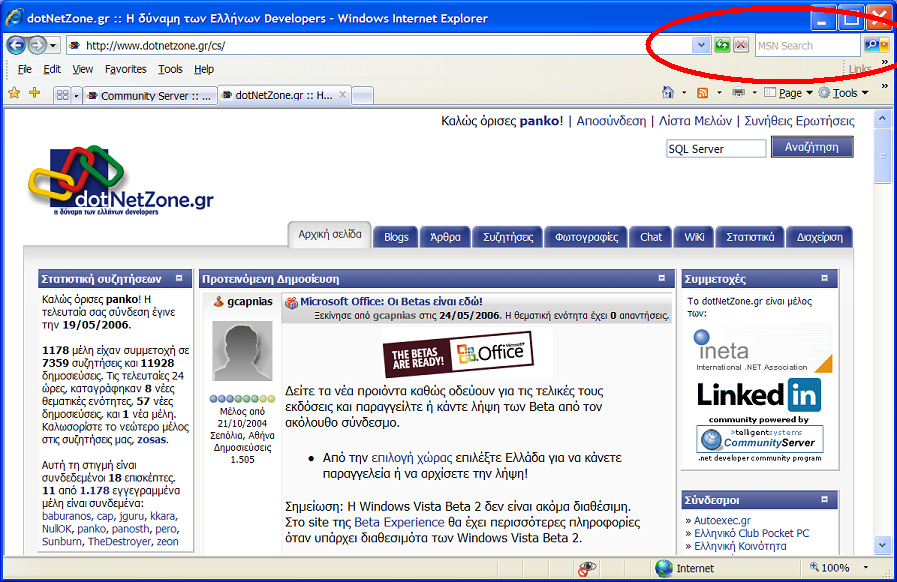Open Favorites Center star icon
This screenshot has height=582, width=897.
[14, 93]
